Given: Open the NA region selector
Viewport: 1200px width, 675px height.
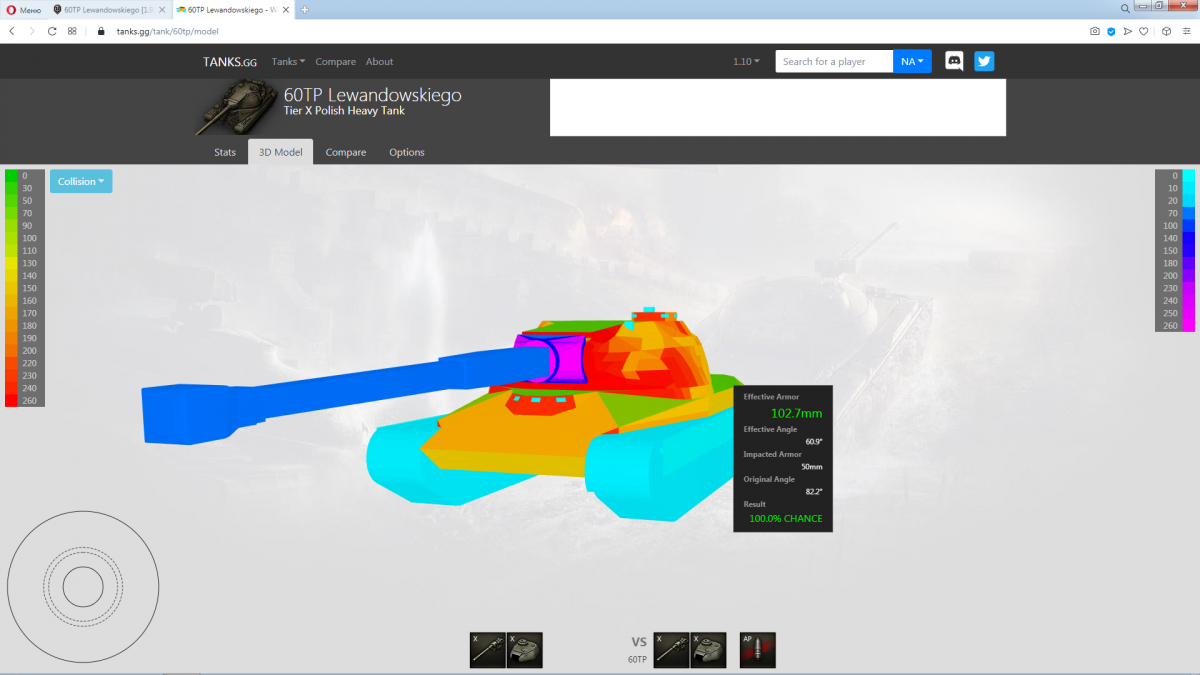Looking at the screenshot, I should click(912, 61).
